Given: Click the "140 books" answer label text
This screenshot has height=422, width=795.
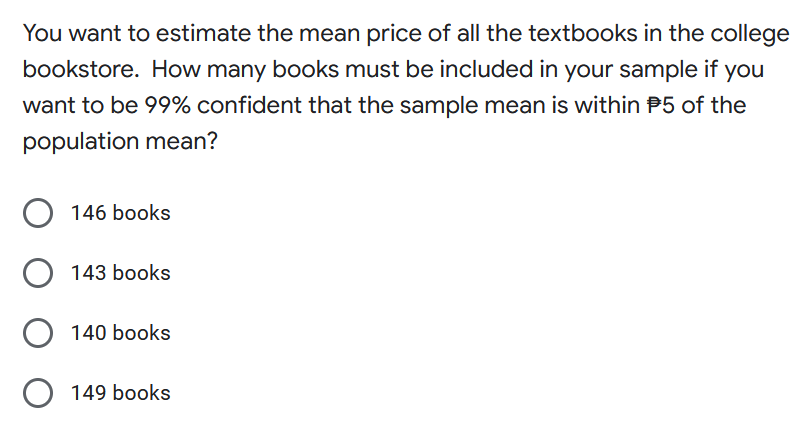Looking at the screenshot, I should (x=120, y=333).
